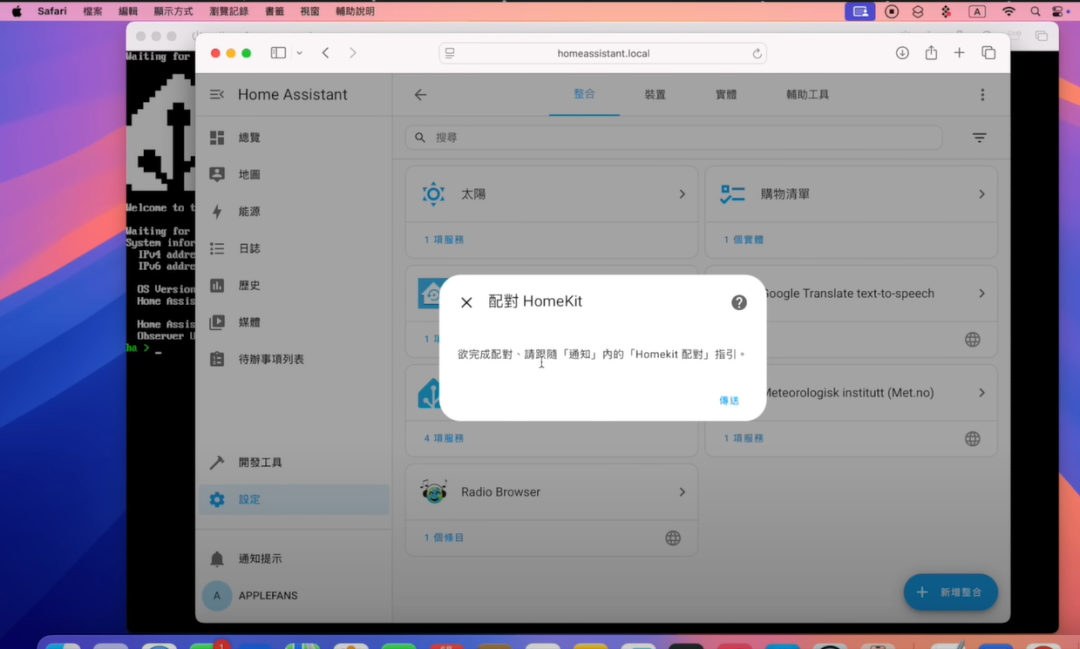1080x649 pixels.
Task: Open 通知提示 notifications
Action: coord(294,559)
